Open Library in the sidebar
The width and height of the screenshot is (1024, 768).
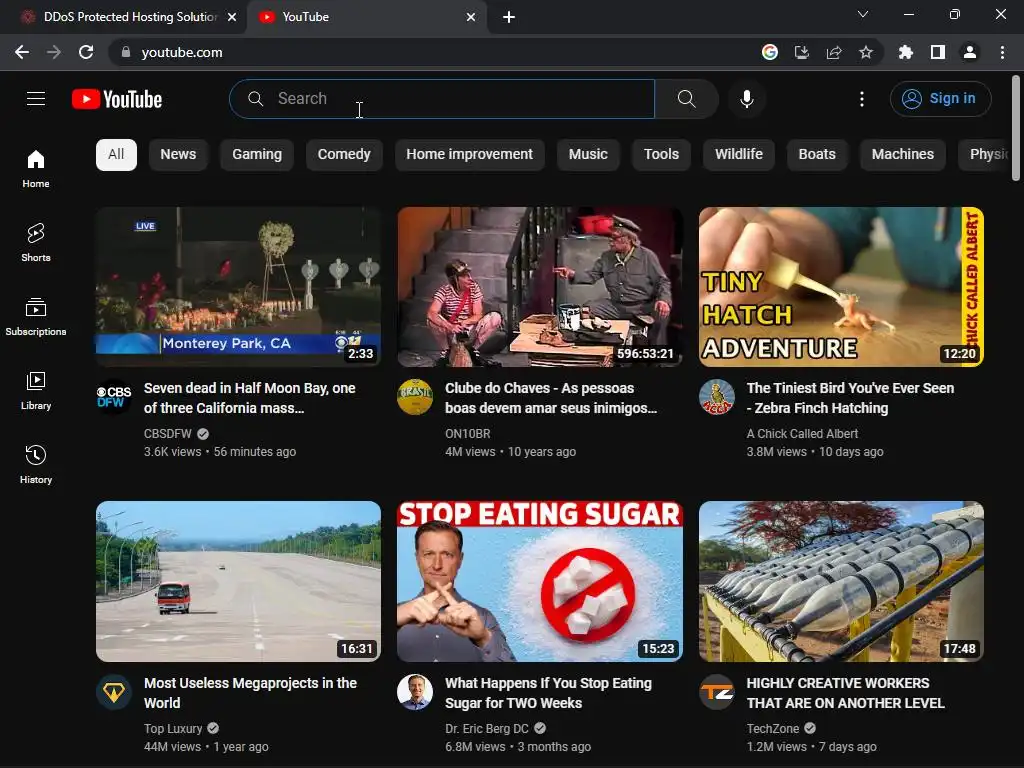click(x=36, y=391)
